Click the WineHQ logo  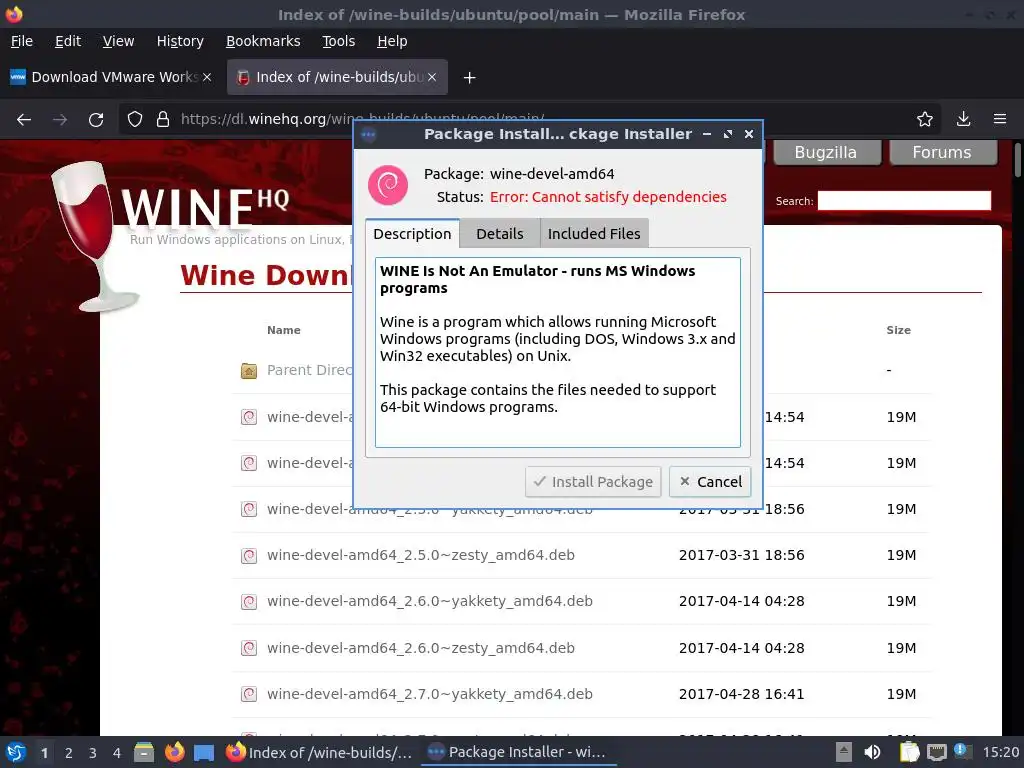coord(171,235)
